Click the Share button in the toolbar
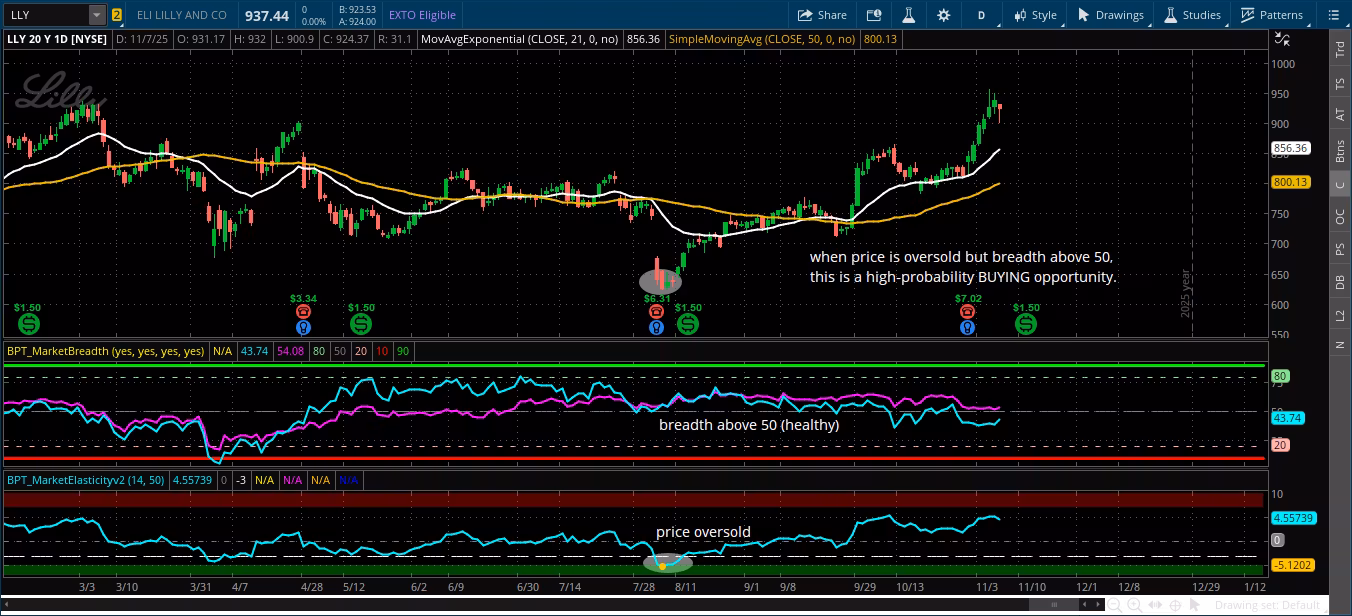This screenshot has height=616, width=1352. coord(822,15)
